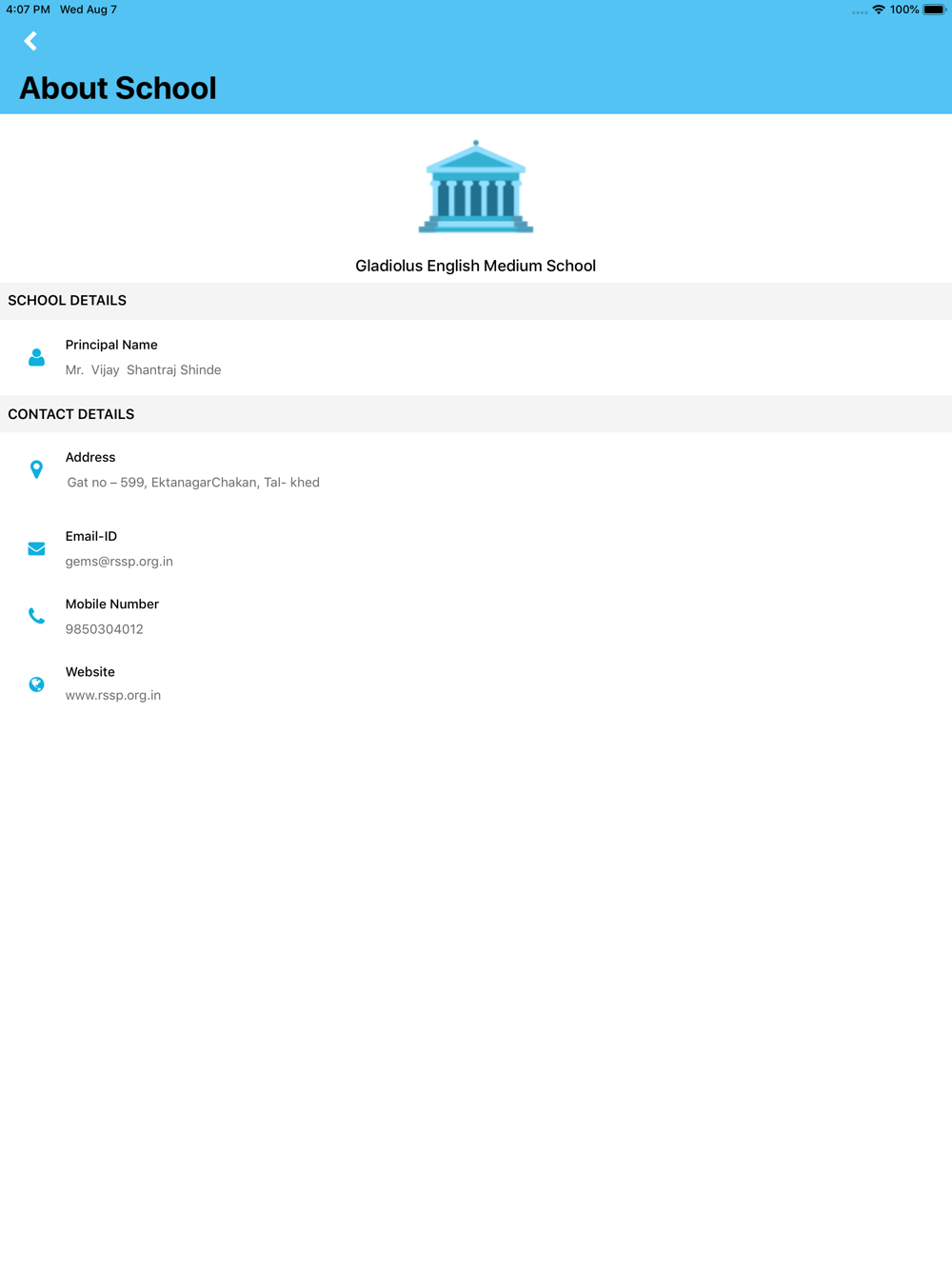The height and width of the screenshot is (1270, 952).
Task: Open email link gems@rssp.org.in
Action: click(x=119, y=561)
